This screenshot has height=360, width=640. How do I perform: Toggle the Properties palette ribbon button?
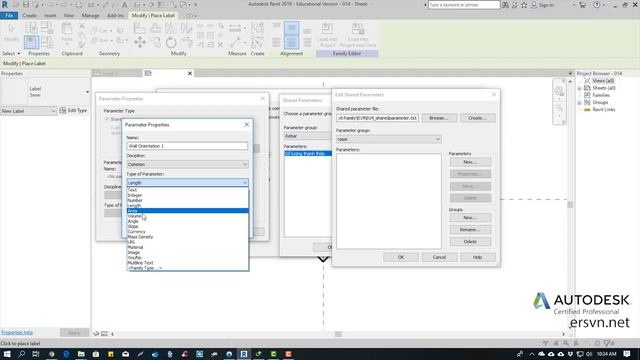[31, 42]
